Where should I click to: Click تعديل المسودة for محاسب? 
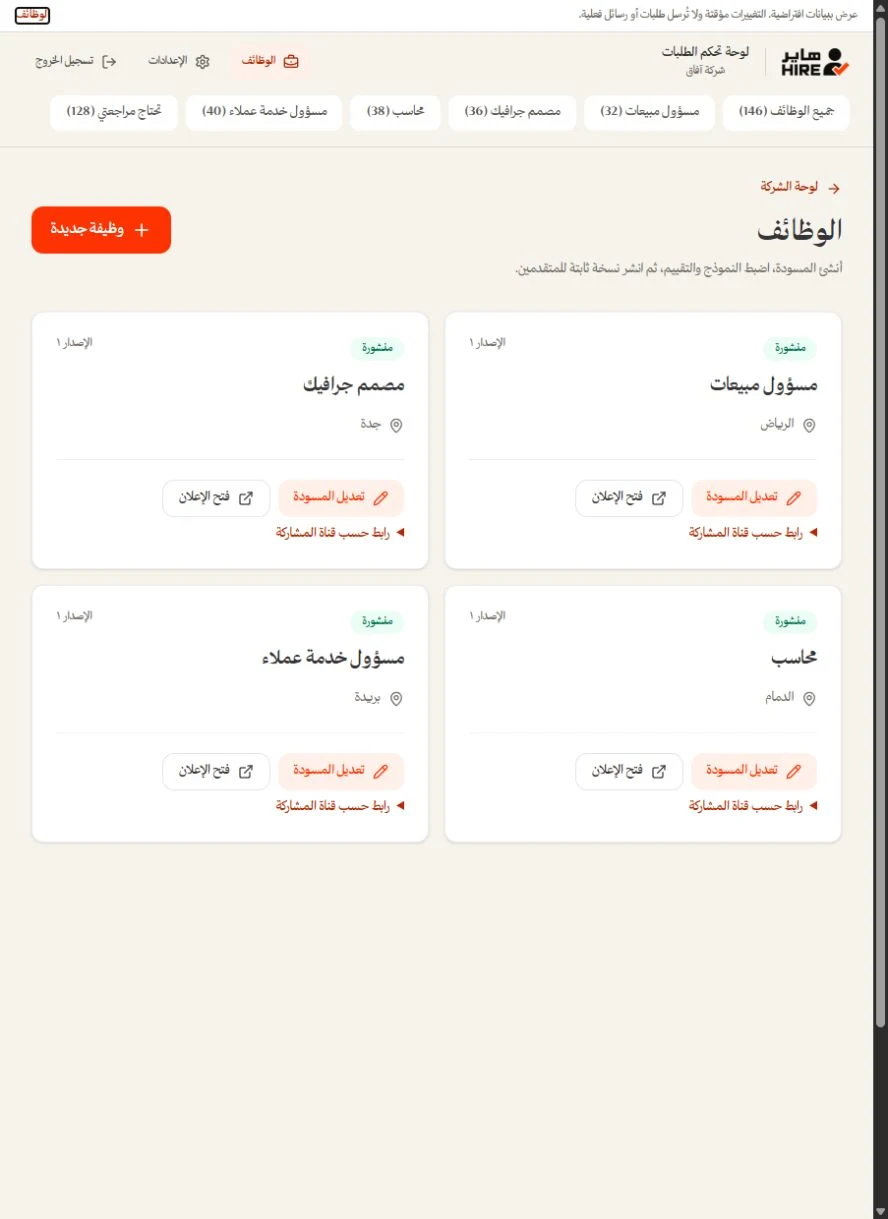(x=754, y=771)
